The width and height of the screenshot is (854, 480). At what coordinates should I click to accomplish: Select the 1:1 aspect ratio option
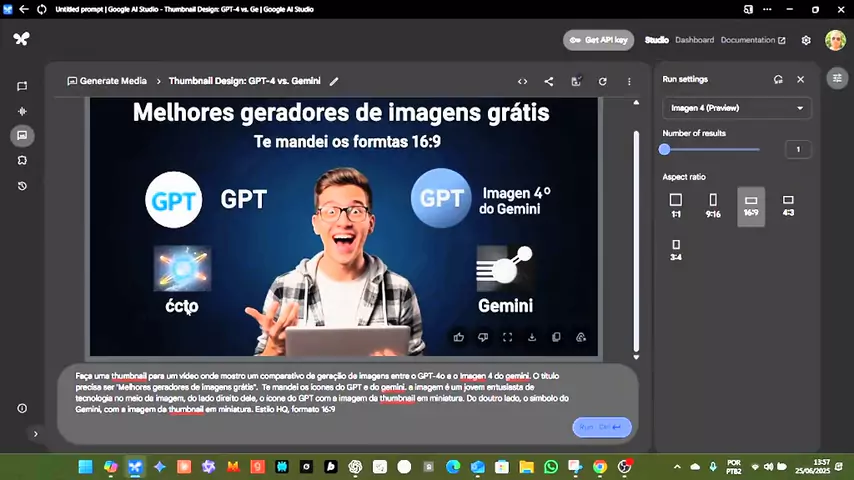click(676, 205)
